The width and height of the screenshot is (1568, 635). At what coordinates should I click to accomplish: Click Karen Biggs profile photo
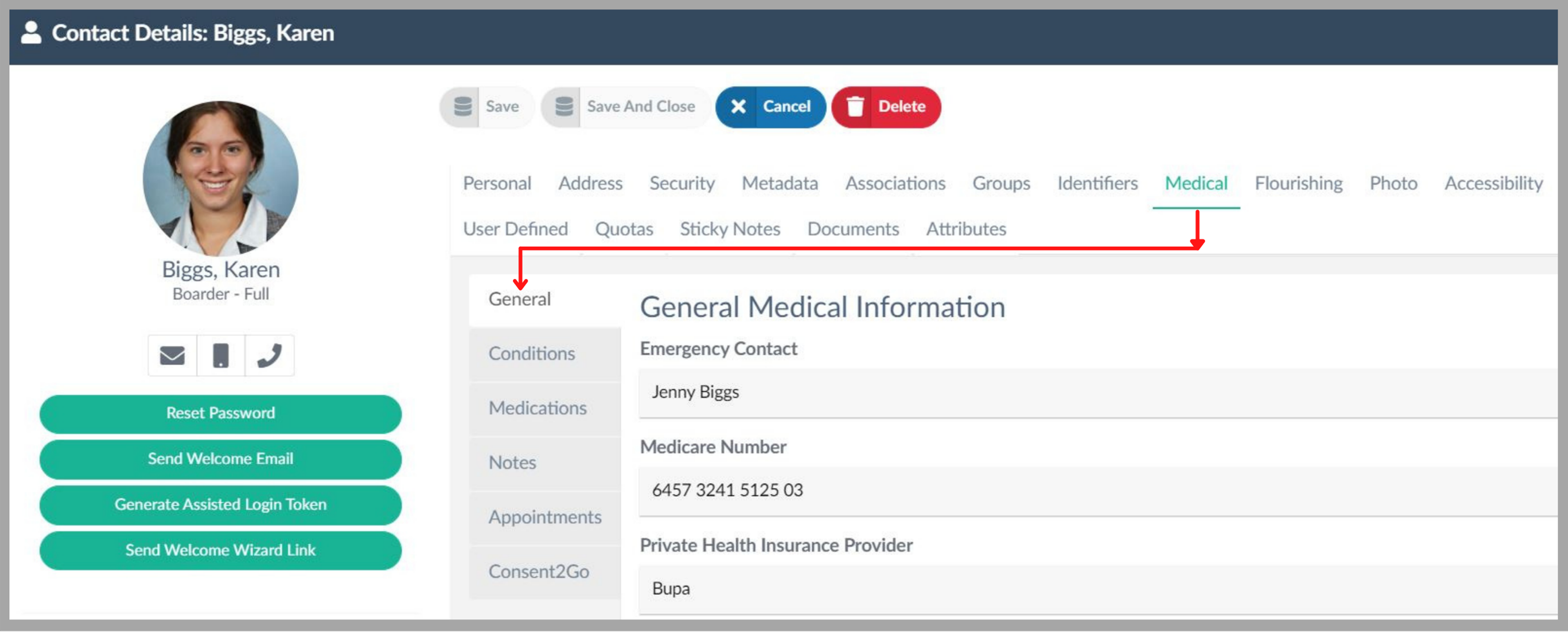coord(220,178)
